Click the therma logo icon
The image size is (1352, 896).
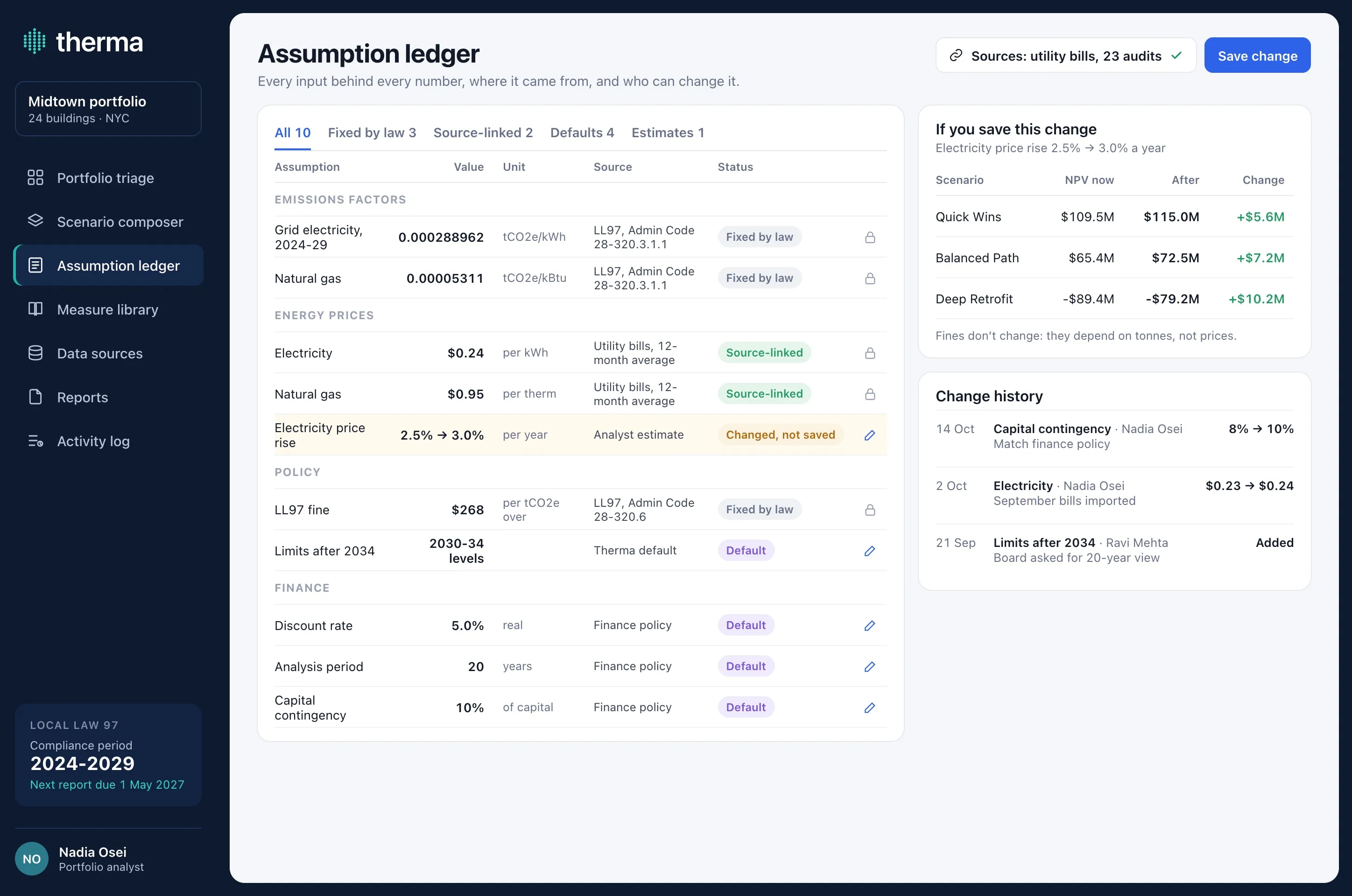pyautogui.click(x=34, y=41)
